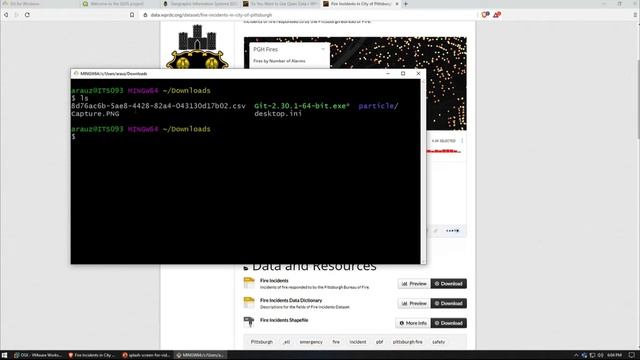The image size is (640, 360).
Task: Click the three-dot menu beside map selection count
Action: click(462, 141)
